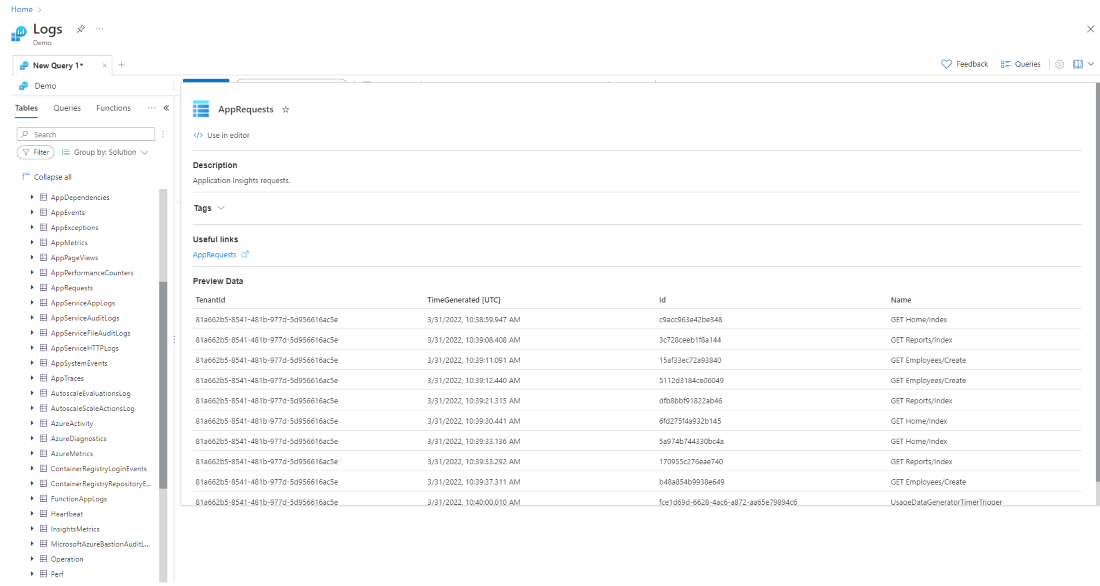This screenshot has width=1100, height=586.
Task: Click the Feedback heart icon
Action: pos(946,64)
